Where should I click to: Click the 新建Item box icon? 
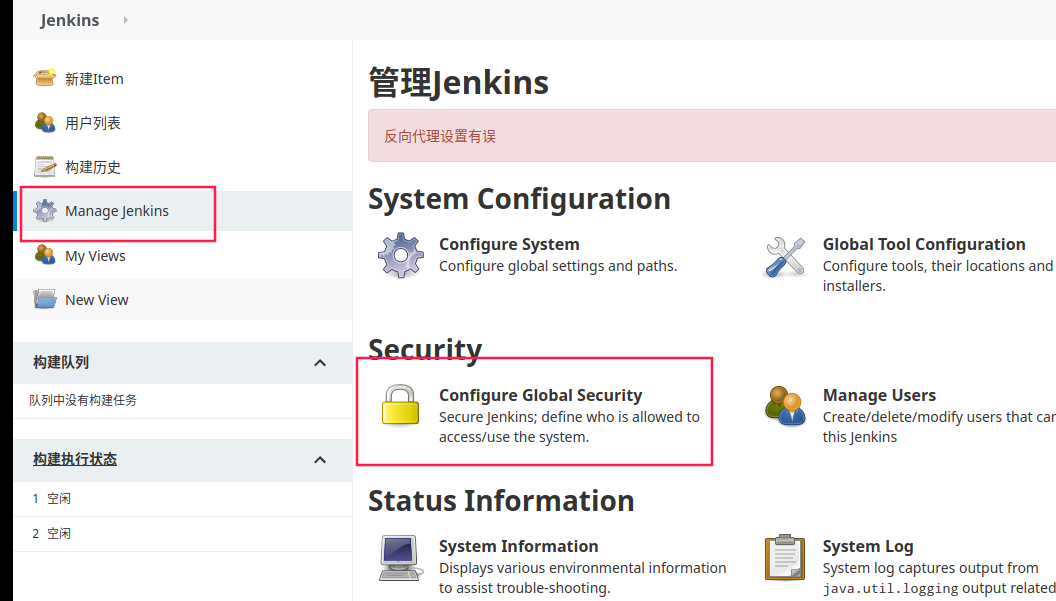[44, 78]
